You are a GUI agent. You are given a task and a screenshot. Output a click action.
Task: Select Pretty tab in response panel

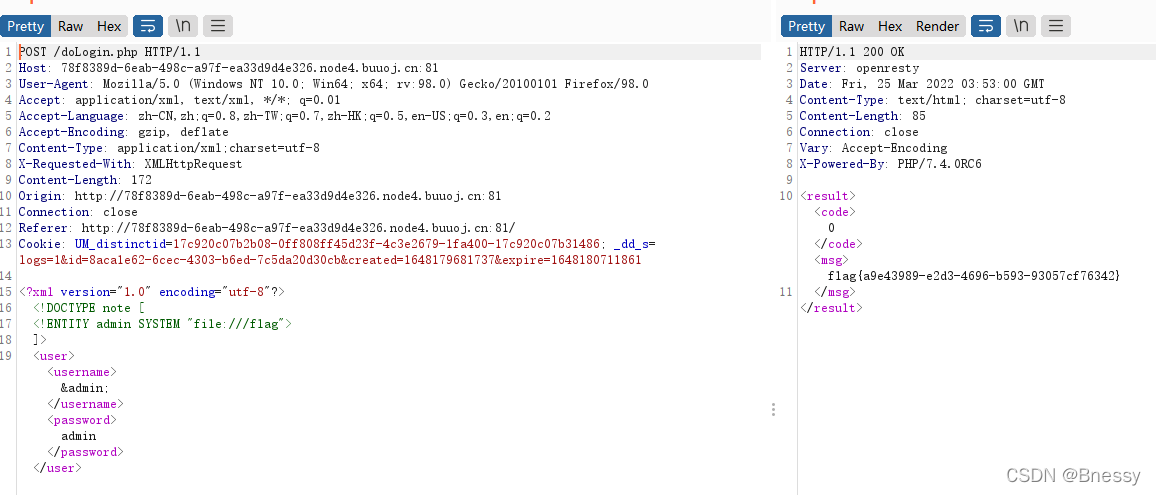807,26
